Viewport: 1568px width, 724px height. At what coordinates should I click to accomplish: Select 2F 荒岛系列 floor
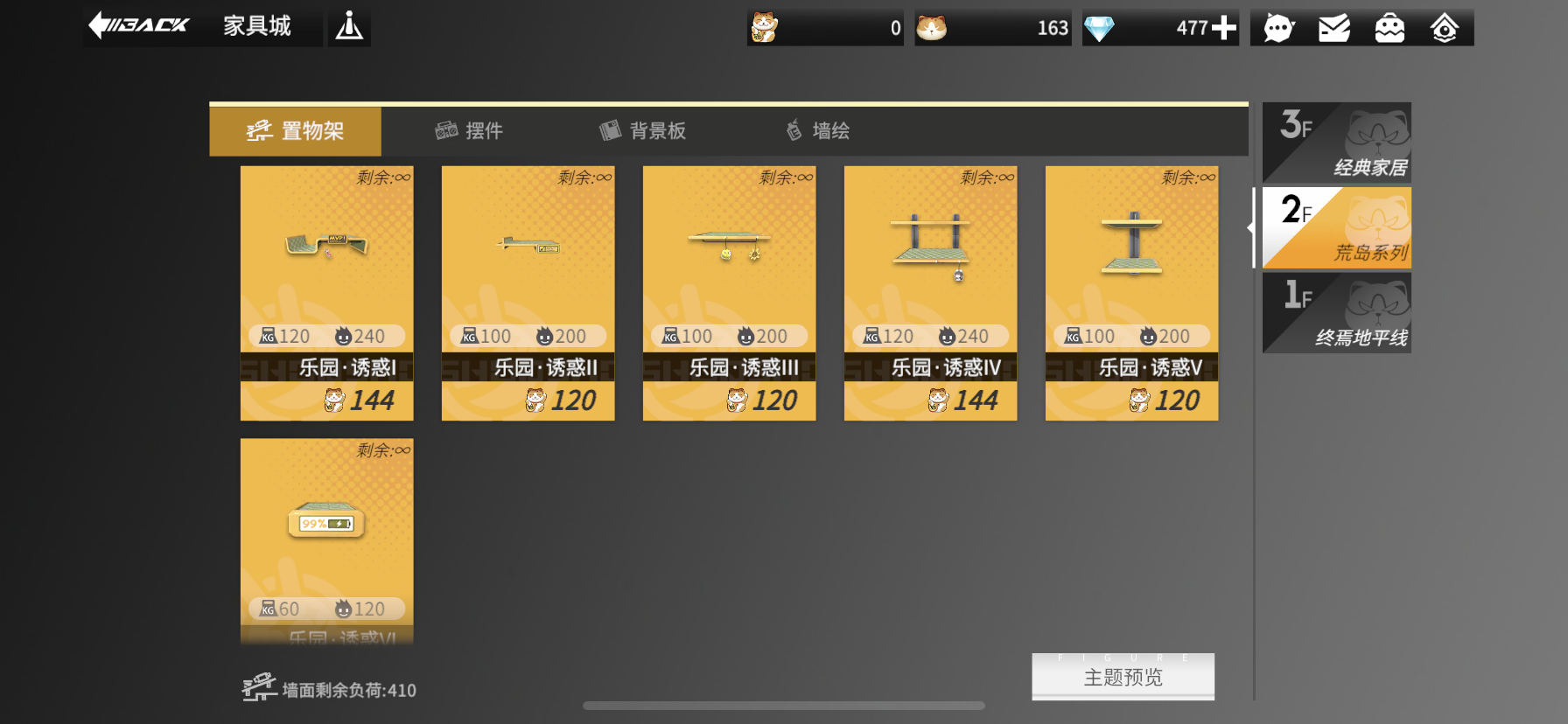pyautogui.click(x=1336, y=227)
